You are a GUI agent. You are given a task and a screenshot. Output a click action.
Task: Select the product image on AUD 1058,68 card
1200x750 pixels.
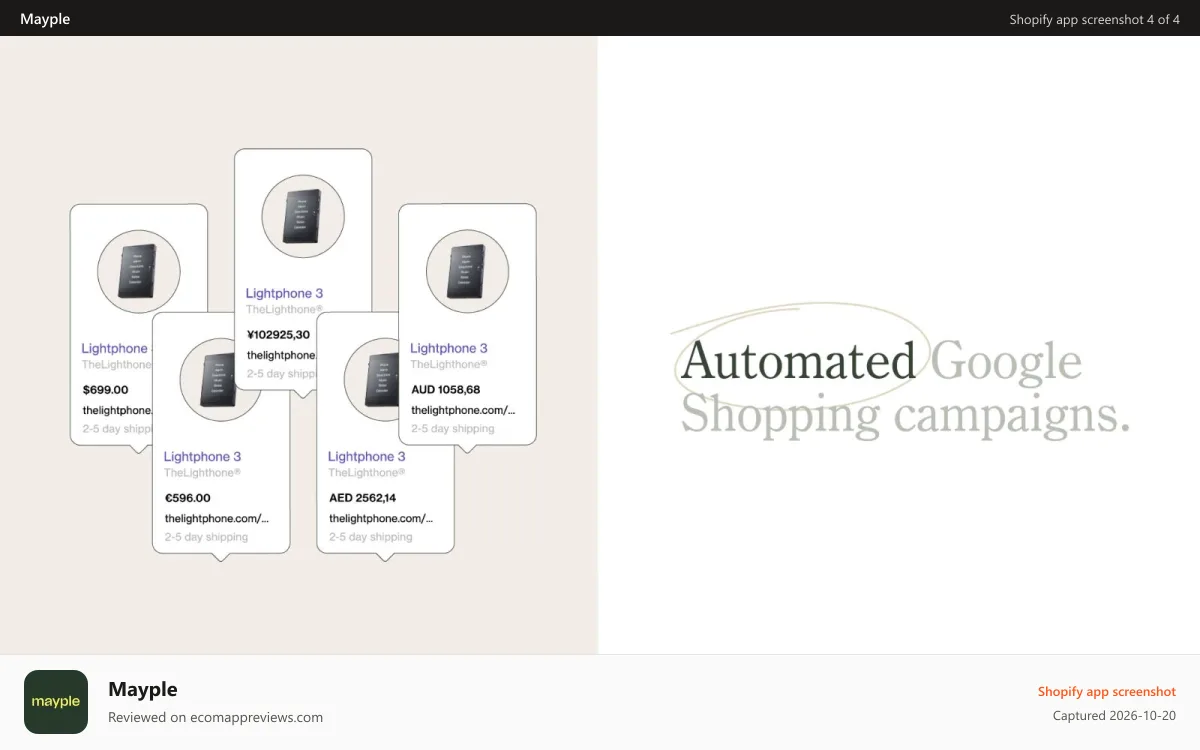click(x=467, y=271)
